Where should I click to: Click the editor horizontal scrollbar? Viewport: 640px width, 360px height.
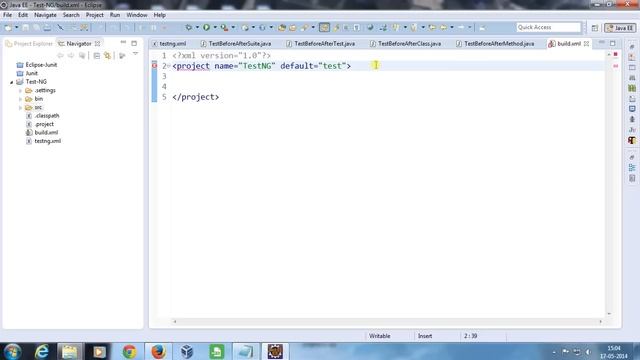387,322
